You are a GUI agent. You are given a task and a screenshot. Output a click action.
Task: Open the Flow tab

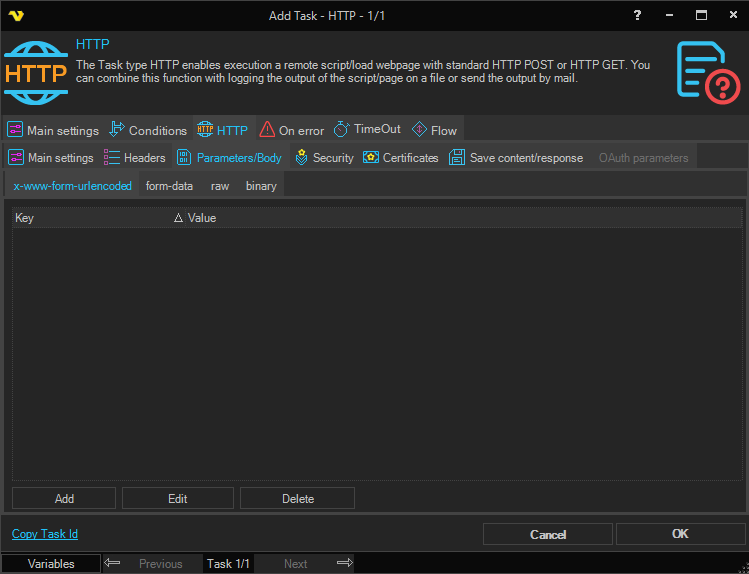[435, 130]
